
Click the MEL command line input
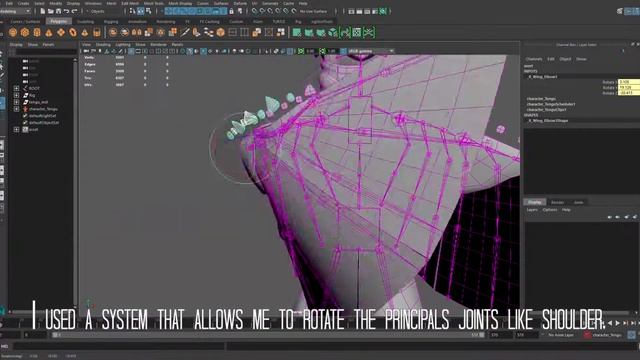point(118,346)
